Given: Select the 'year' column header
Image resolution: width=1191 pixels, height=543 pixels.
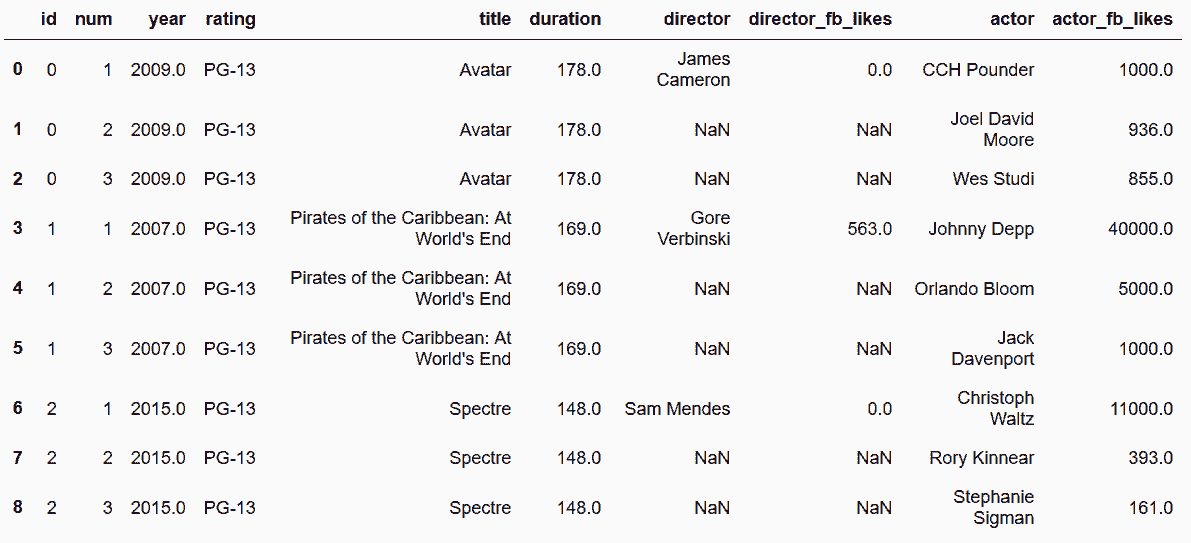Looking at the screenshot, I should tap(168, 21).
